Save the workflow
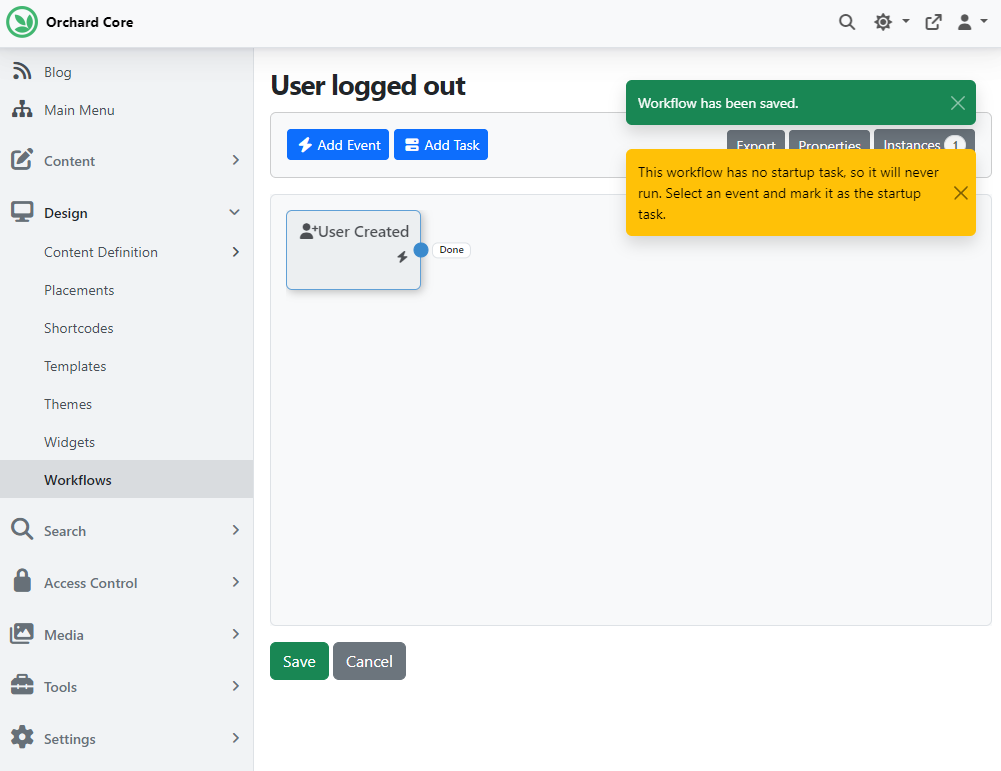1001x771 pixels. point(299,661)
